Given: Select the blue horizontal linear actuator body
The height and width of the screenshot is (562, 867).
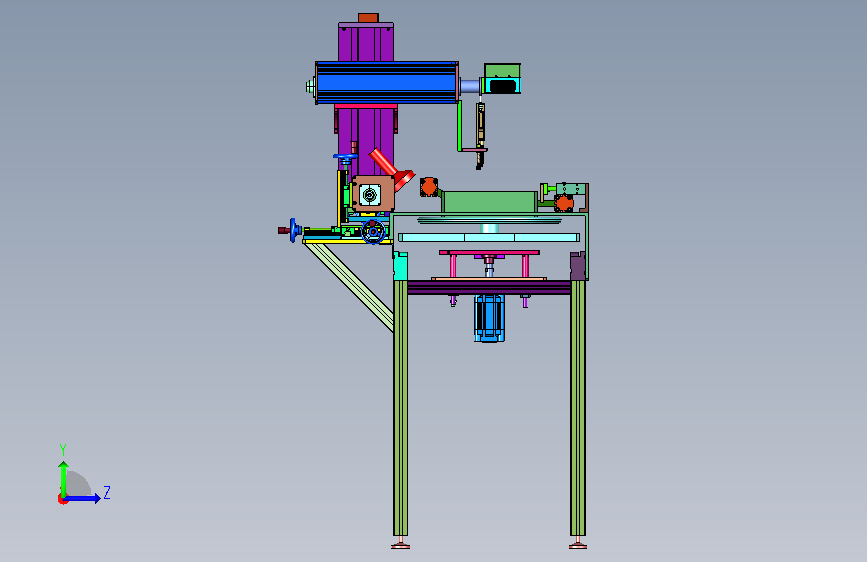Looking at the screenshot, I should click(387, 83).
